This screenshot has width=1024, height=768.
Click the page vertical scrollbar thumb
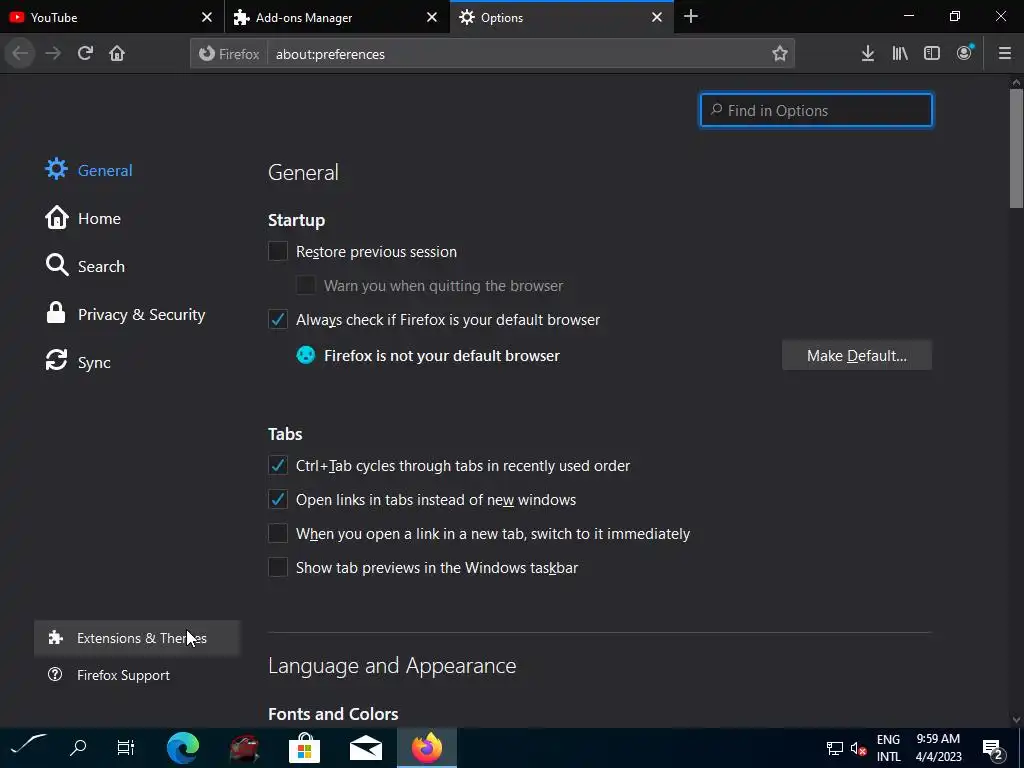[1016, 149]
